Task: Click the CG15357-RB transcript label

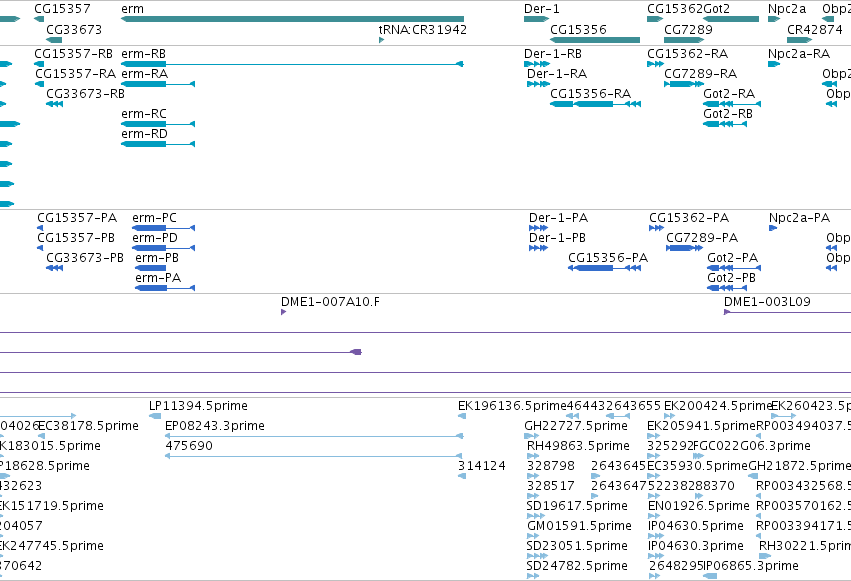Action: tap(73, 54)
